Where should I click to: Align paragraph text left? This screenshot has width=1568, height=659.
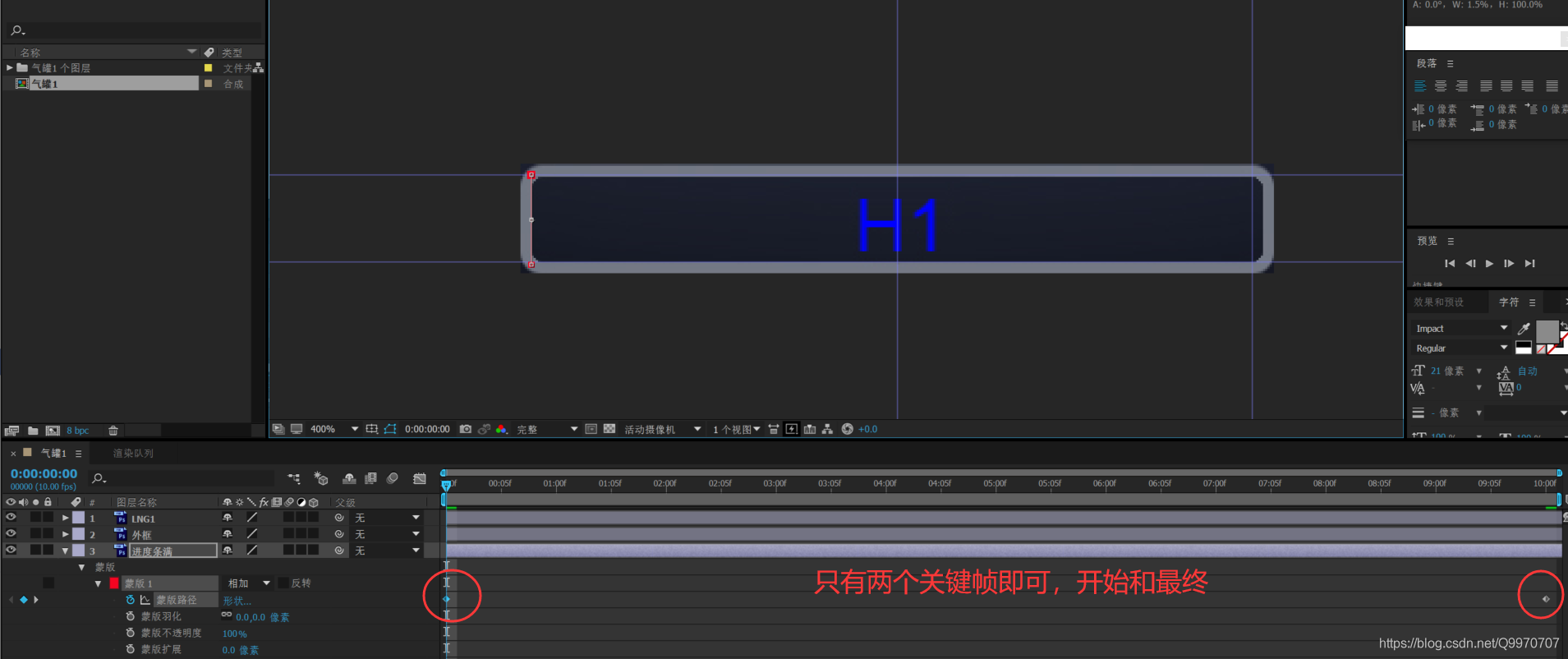coord(1420,85)
